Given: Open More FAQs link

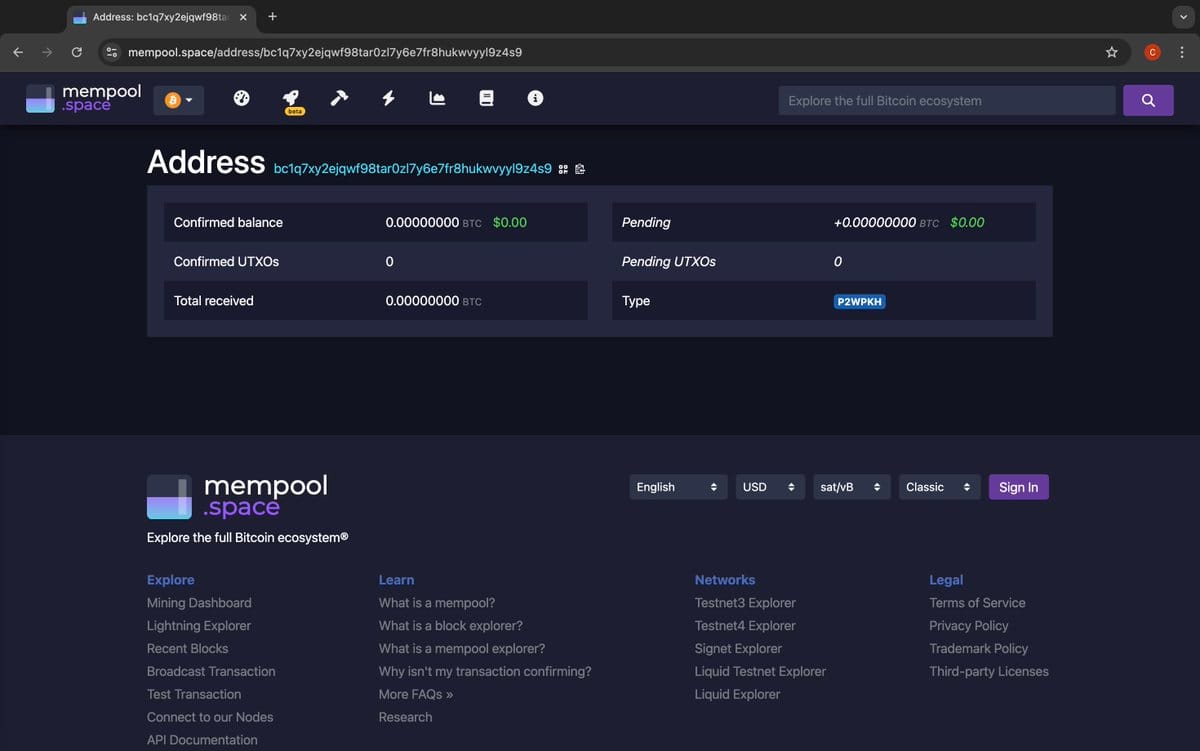Looking at the screenshot, I should pyautogui.click(x=416, y=695).
